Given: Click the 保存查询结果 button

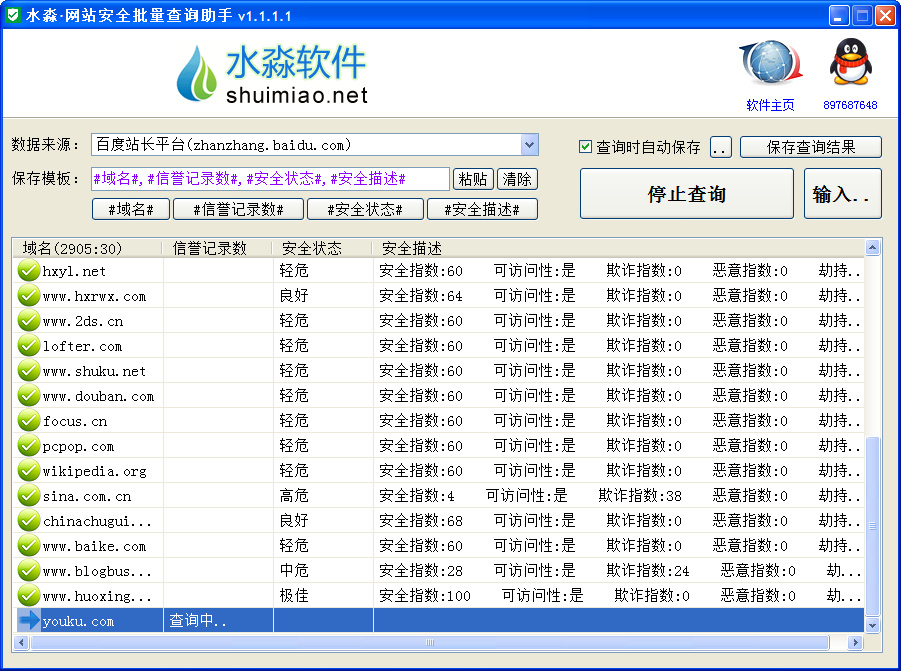Looking at the screenshot, I should (810, 146).
